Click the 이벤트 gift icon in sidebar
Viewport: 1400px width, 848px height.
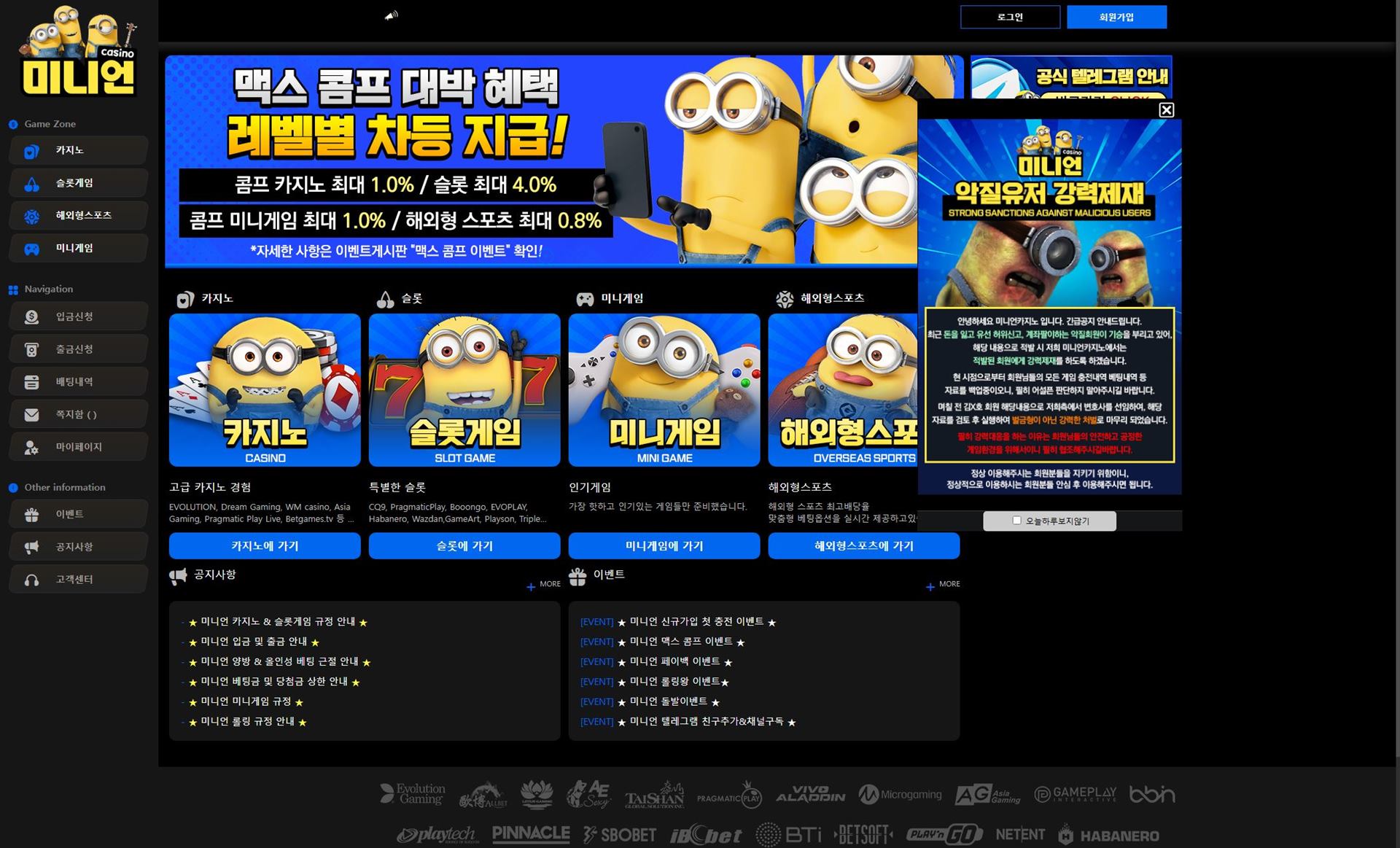(x=31, y=515)
